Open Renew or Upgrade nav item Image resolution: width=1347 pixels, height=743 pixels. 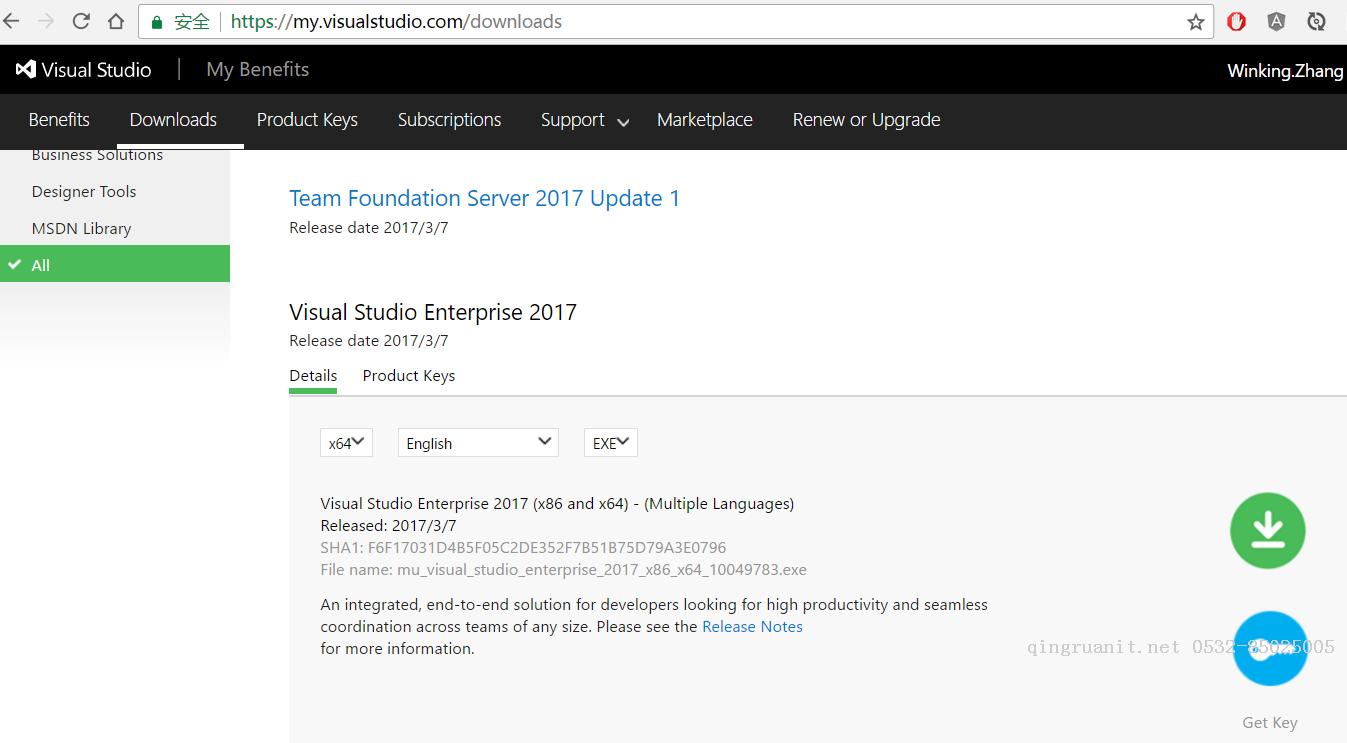click(866, 120)
